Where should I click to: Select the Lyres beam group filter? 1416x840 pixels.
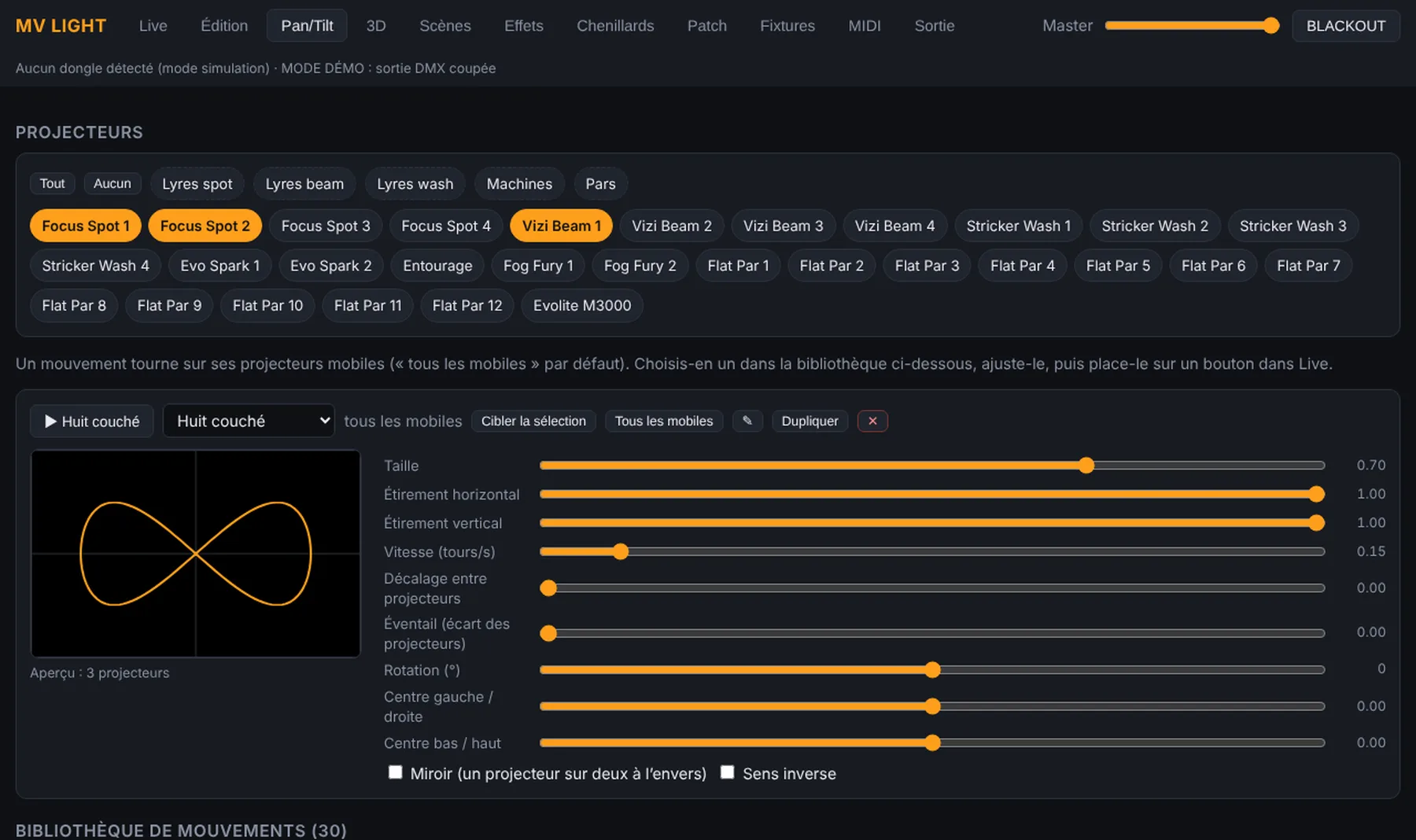(x=304, y=184)
